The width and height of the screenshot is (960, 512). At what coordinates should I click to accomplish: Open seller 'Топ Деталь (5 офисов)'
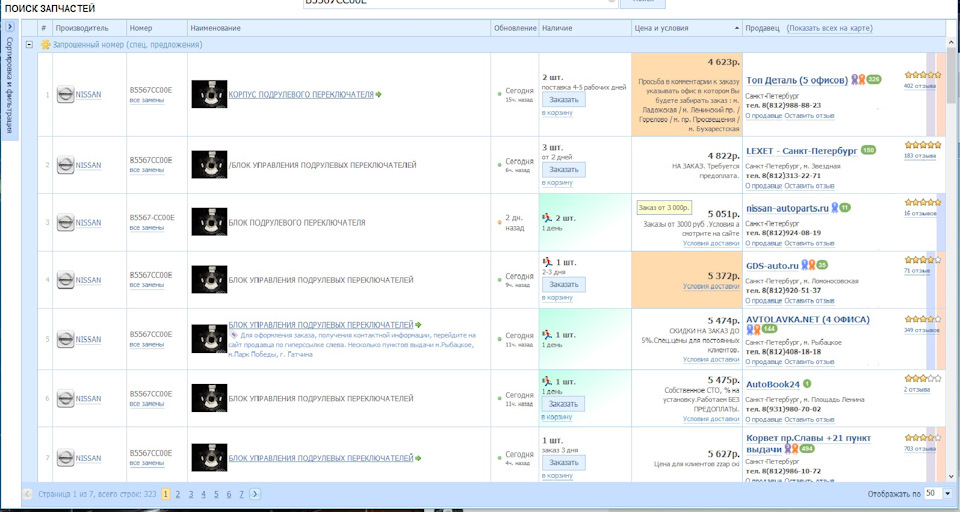(x=797, y=80)
